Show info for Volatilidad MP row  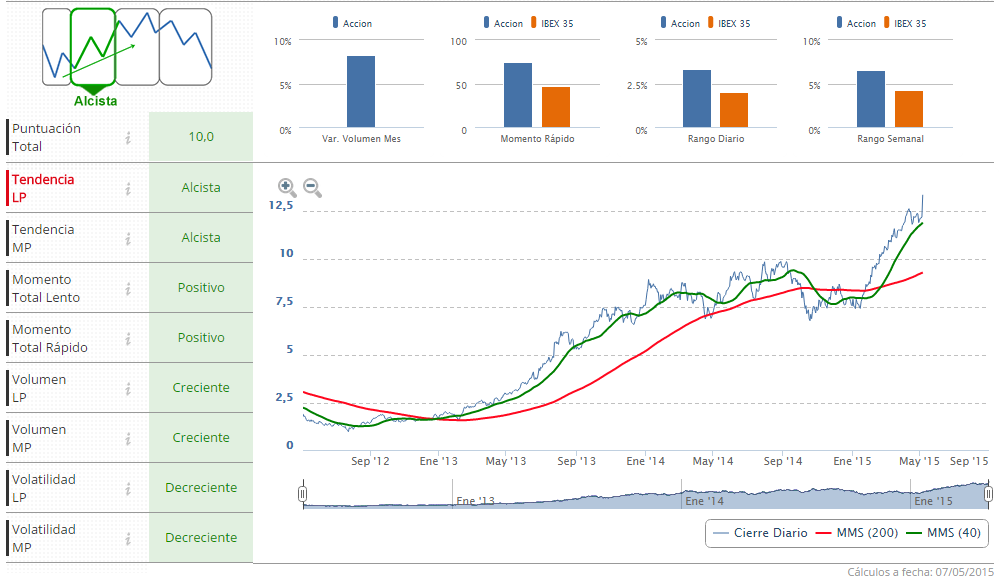coord(128,538)
